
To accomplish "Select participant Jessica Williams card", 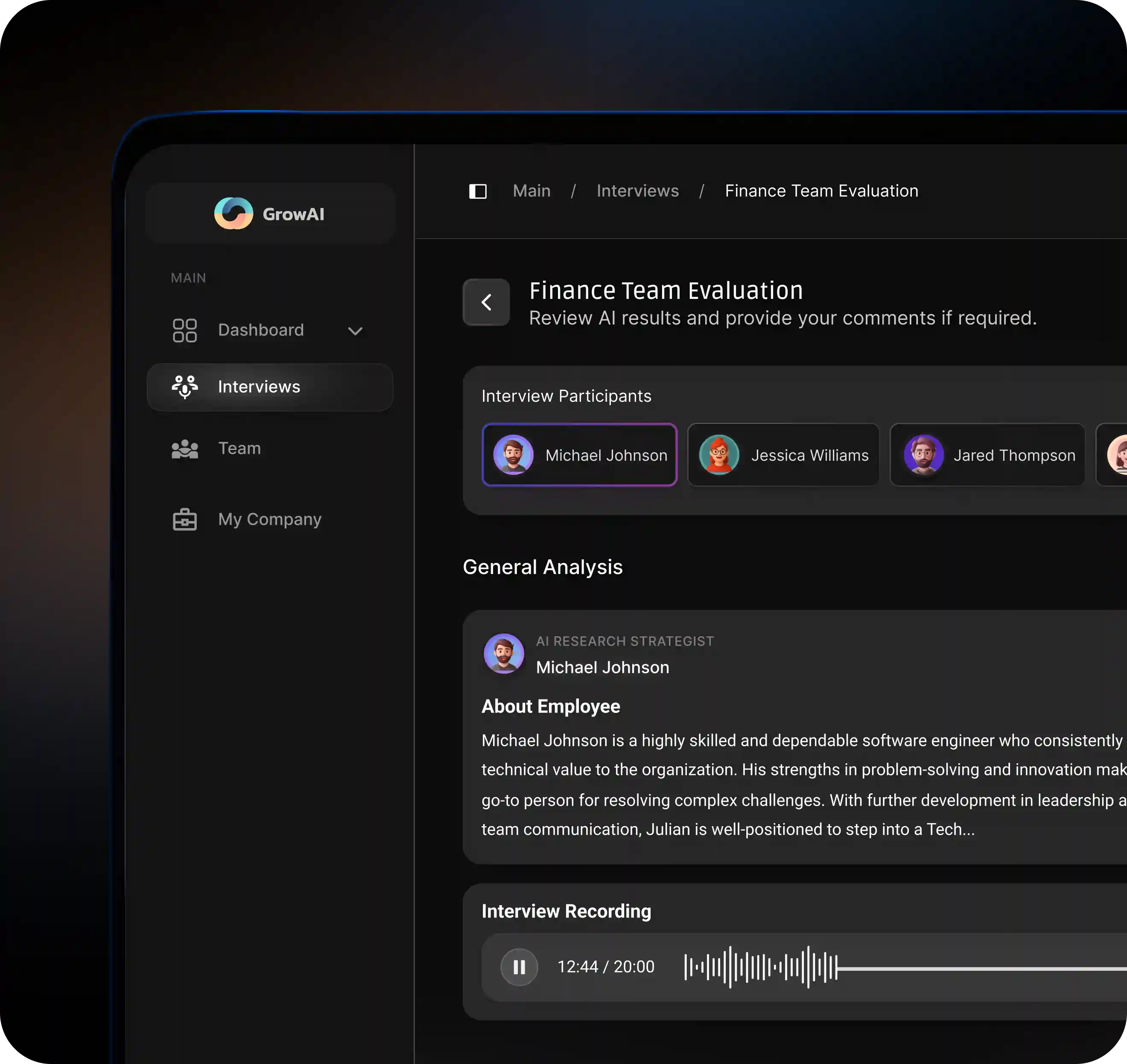I will pyautogui.click(x=783, y=455).
